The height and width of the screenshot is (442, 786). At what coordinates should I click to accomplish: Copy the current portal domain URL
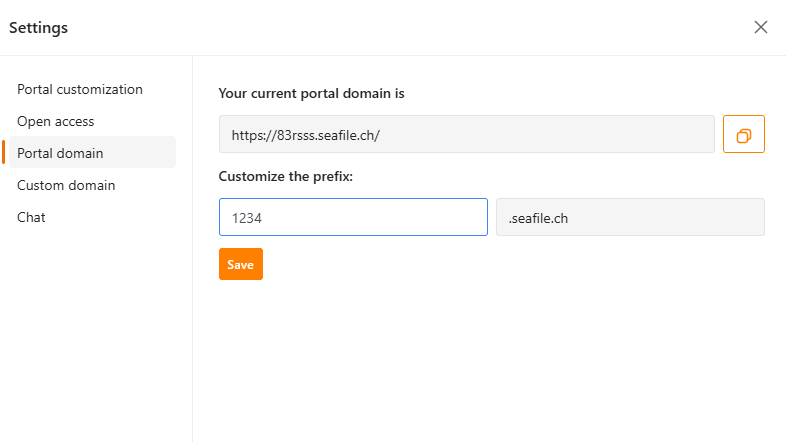743,134
